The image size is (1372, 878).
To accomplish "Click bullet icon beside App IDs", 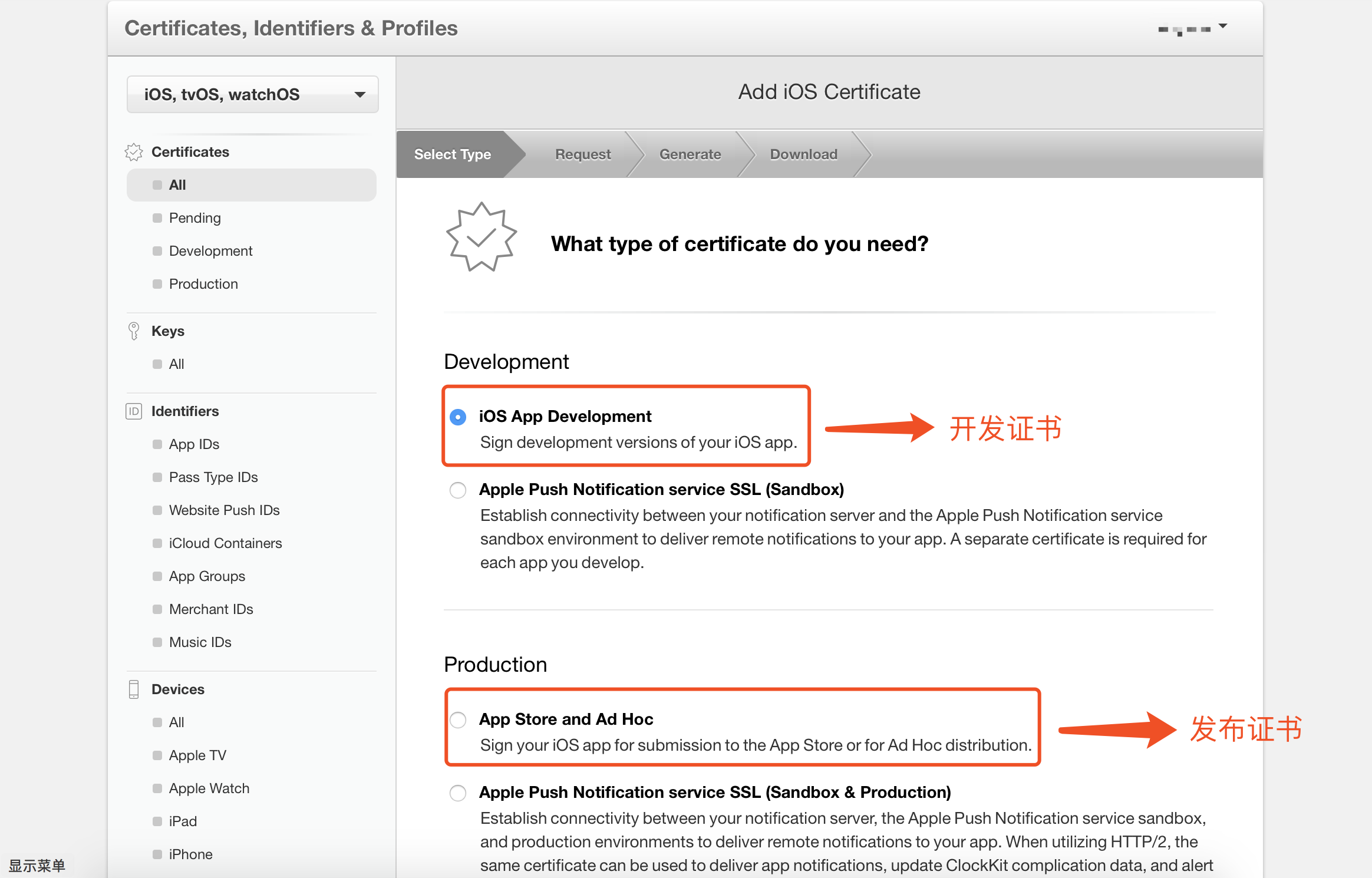I will 157,444.
